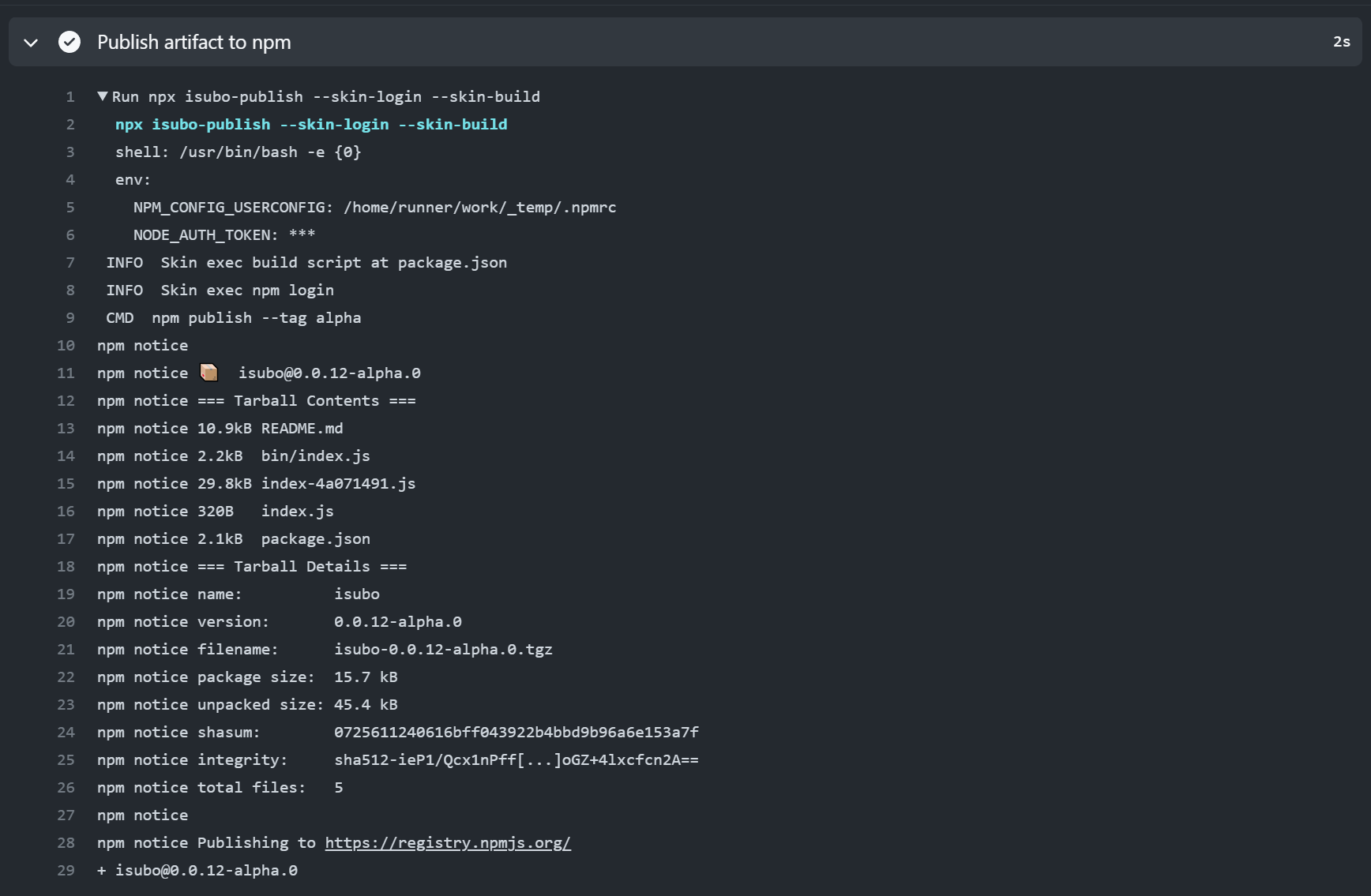Screen dimensions: 1371x896
Task: Select line number 11 anchor
Action: coord(66,373)
